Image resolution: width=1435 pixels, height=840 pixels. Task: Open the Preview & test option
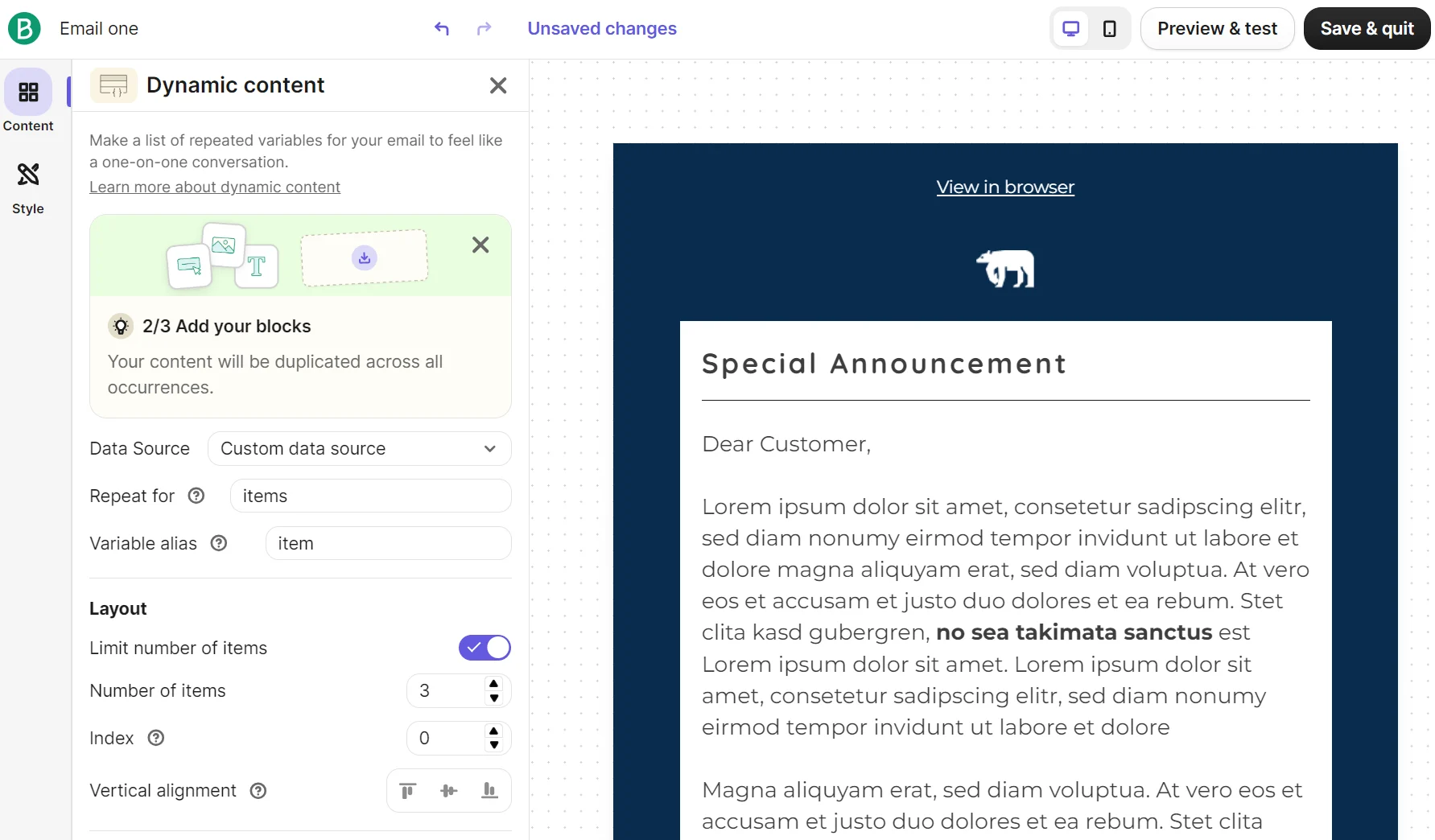1217,29
